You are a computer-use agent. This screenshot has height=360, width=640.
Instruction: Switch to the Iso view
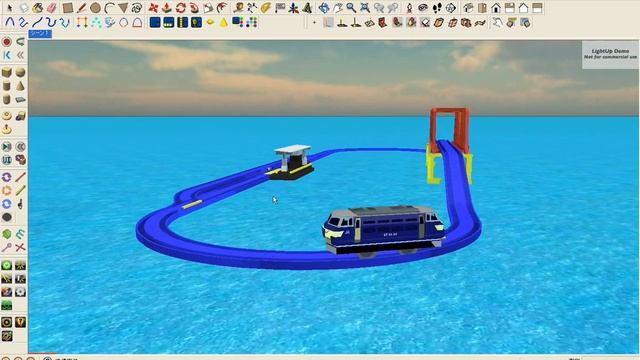pos(468,8)
